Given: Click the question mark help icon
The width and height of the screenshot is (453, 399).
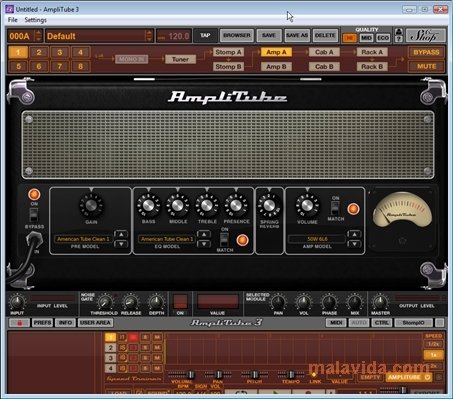Looking at the screenshot, I should click(398, 39).
